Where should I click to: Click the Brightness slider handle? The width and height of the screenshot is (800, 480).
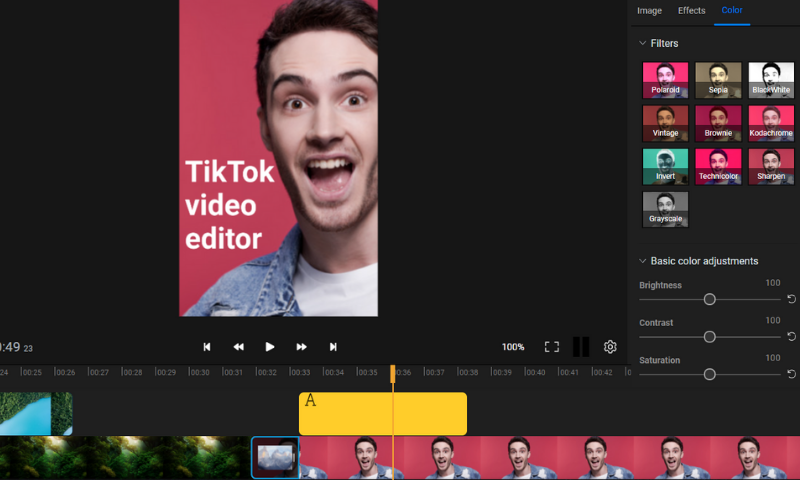pyautogui.click(x=709, y=299)
